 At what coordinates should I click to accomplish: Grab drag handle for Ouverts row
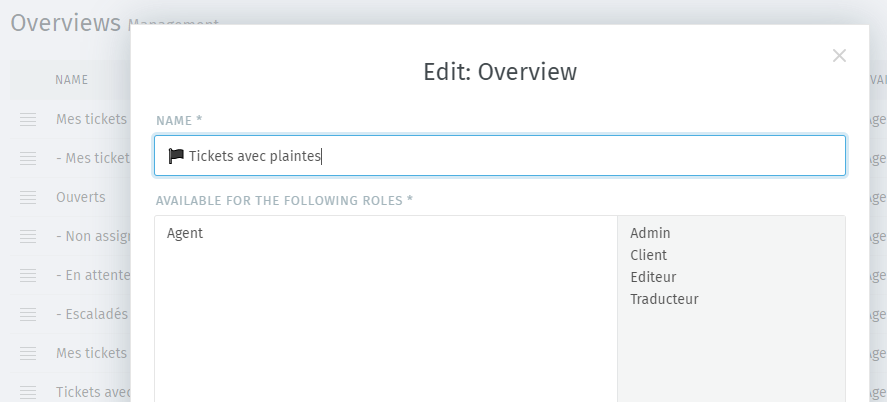(x=28, y=197)
